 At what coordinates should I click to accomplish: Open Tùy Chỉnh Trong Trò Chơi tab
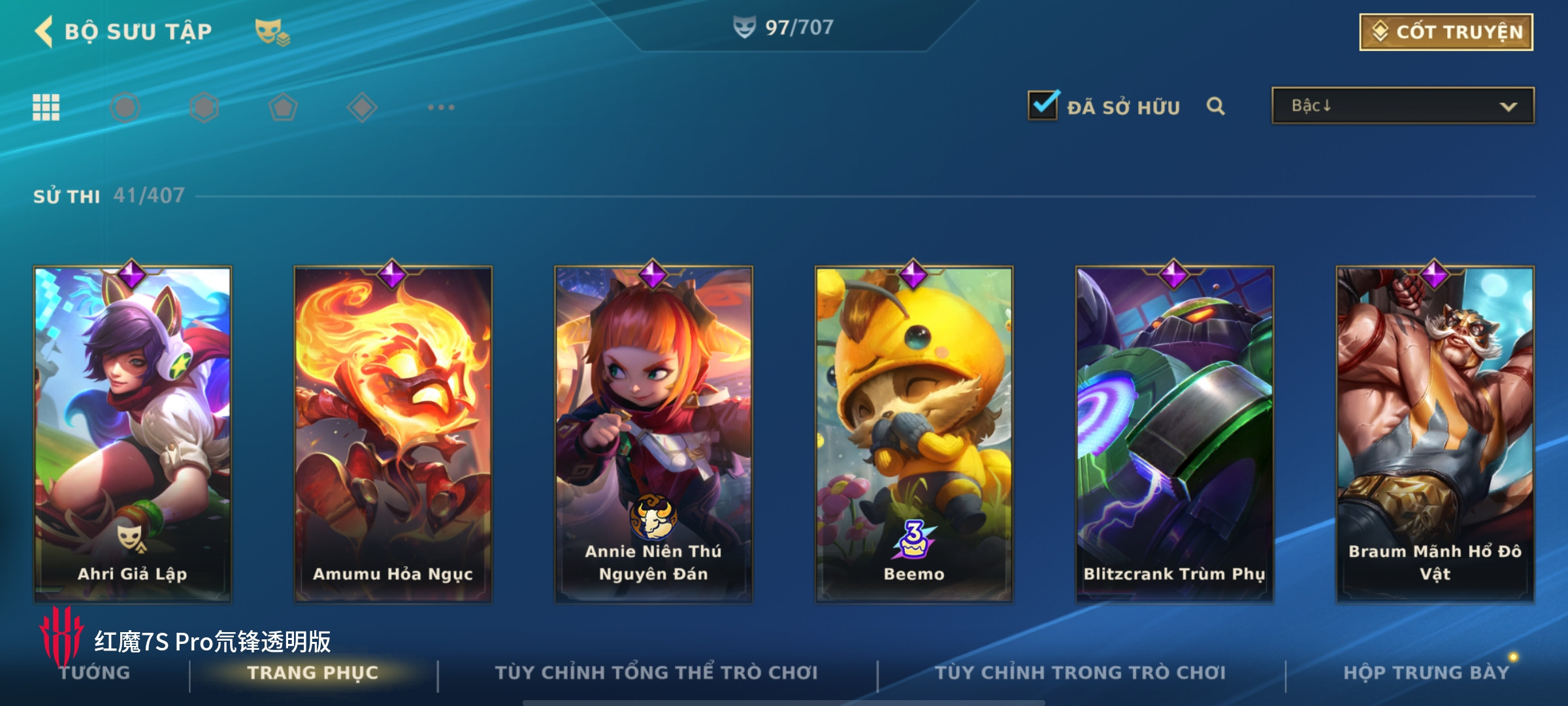(x=1080, y=673)
